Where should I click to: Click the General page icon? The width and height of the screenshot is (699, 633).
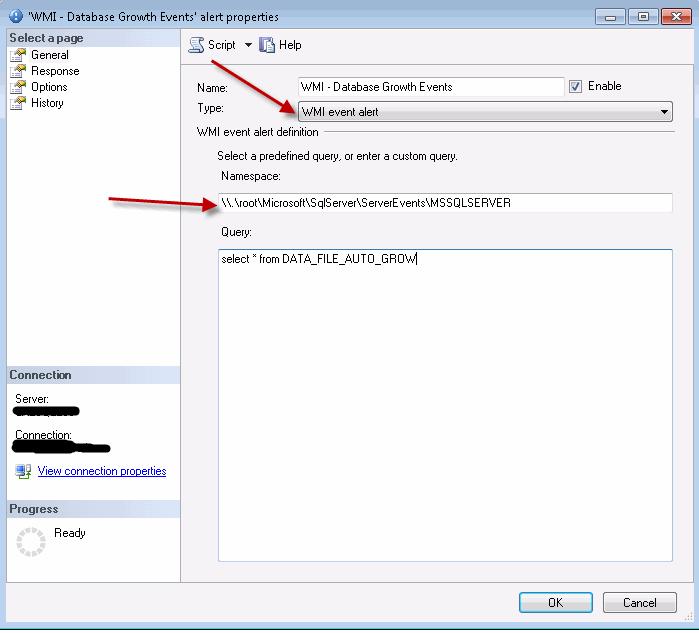pyautogui.click(x=18, y=55)
